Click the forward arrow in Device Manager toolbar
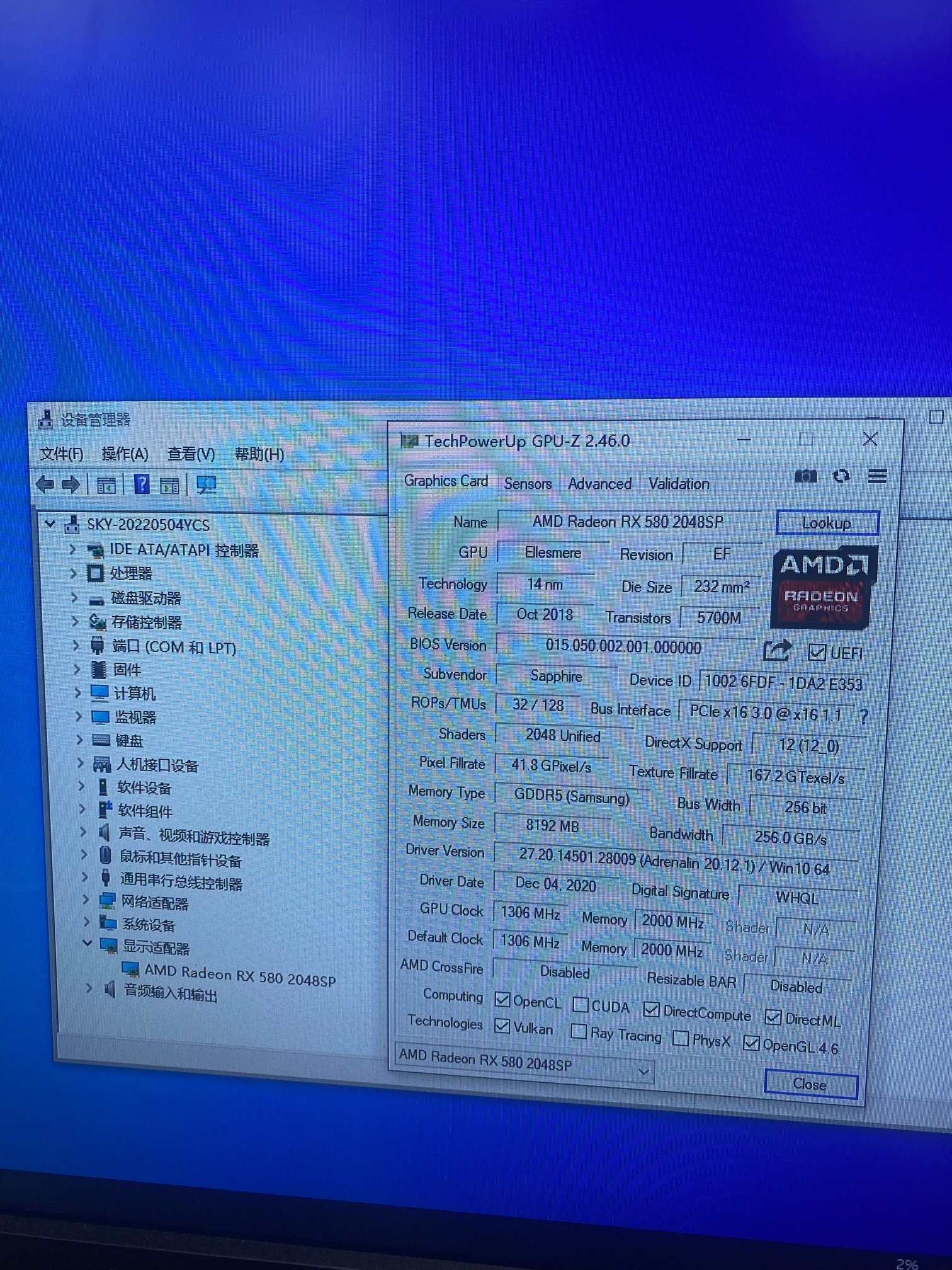 coord(71,484)
